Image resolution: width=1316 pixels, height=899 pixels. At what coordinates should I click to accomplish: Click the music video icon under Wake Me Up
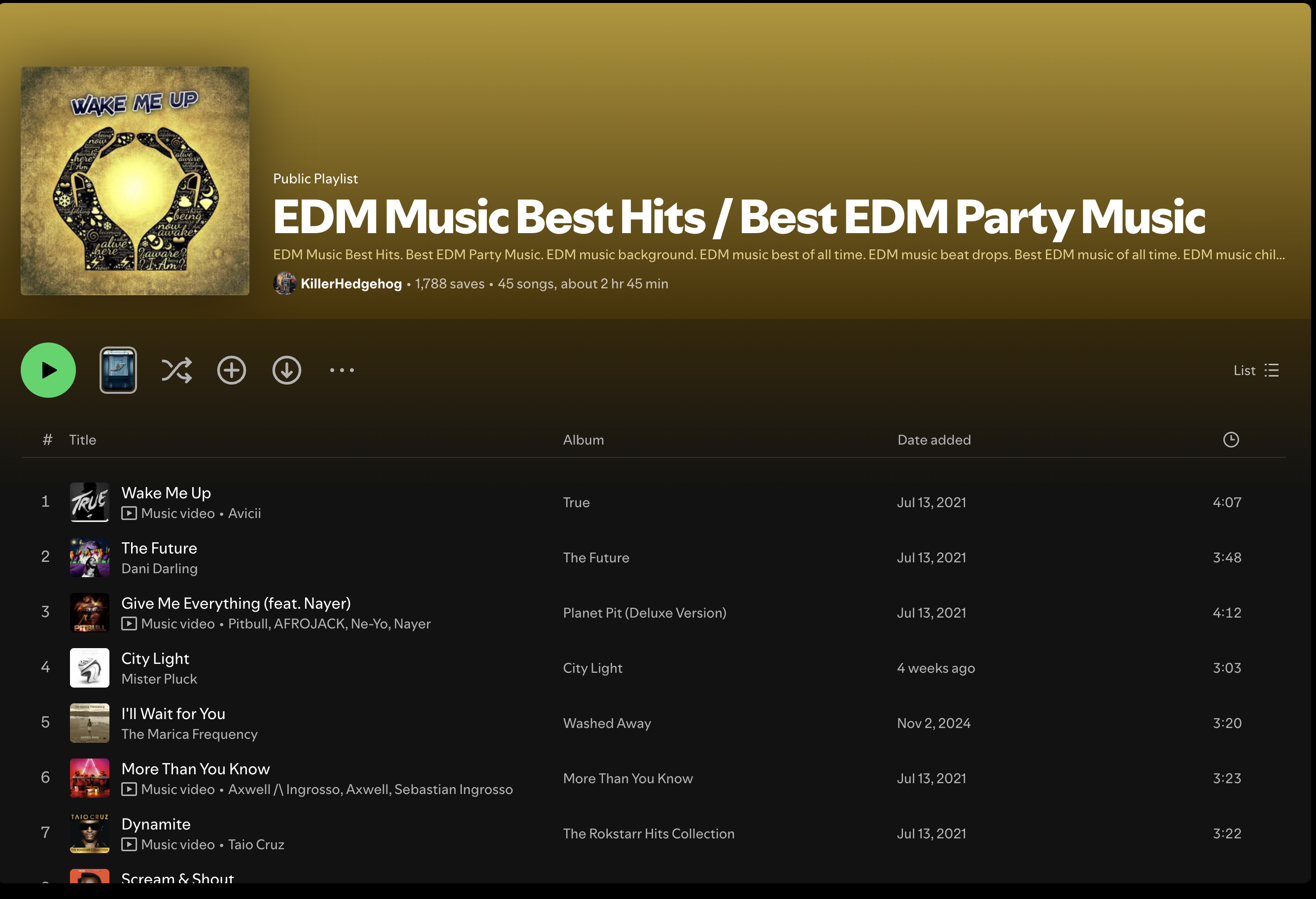tap(129, 514)
